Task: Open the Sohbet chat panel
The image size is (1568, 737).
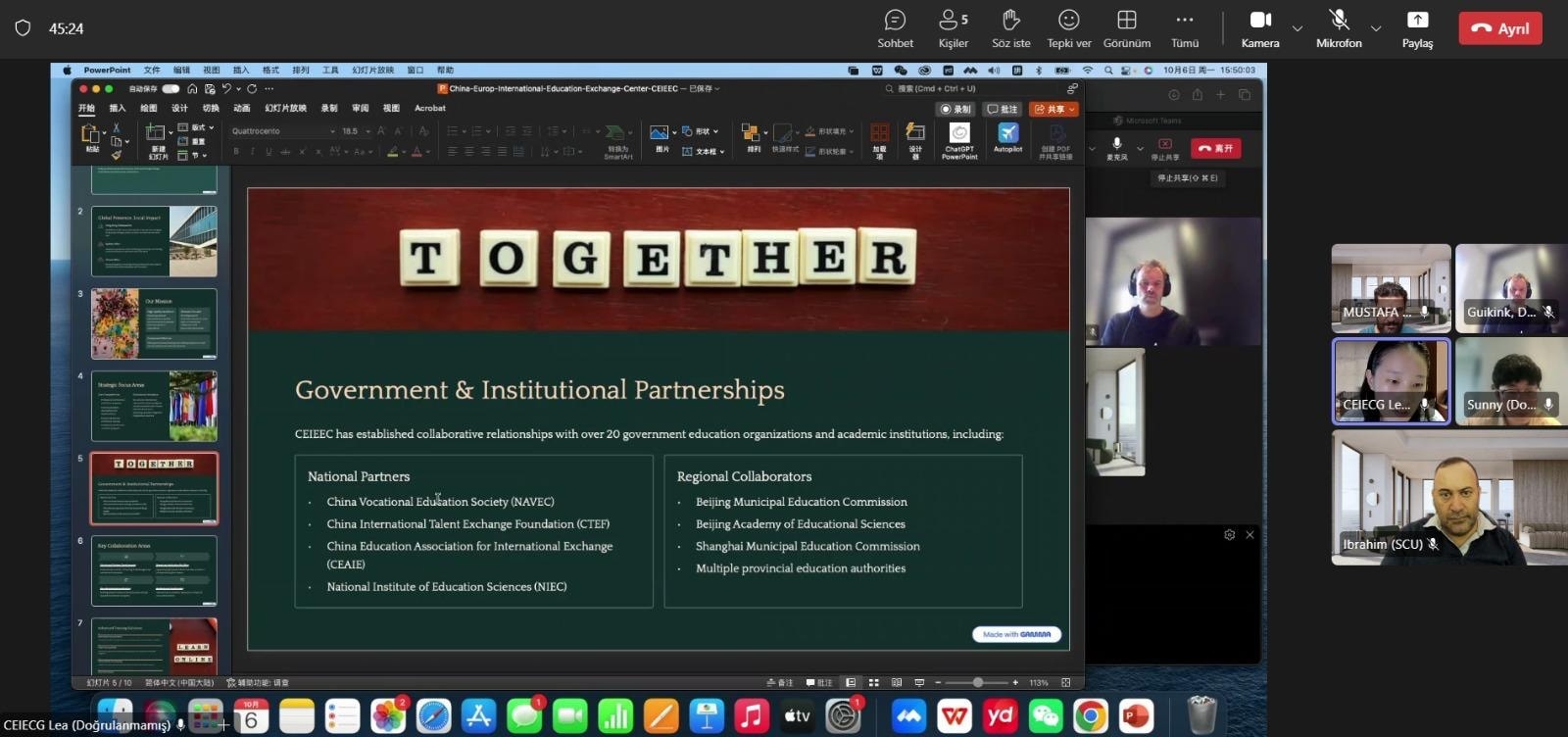Action: click(x=895, y=28)
